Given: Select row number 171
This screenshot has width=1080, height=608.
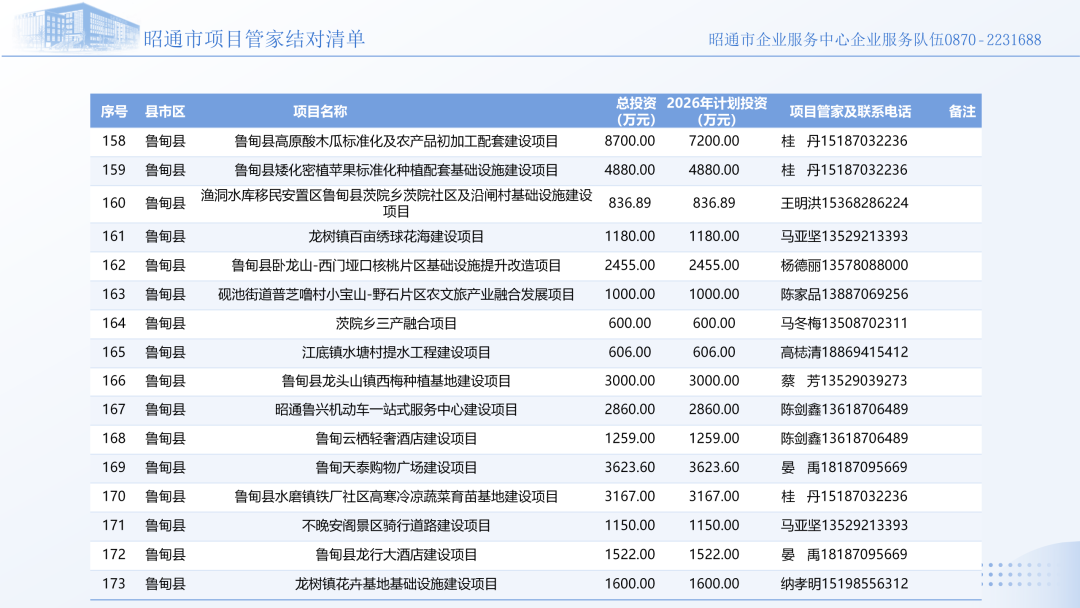Looking at the screenshot, I should point(114,525).
